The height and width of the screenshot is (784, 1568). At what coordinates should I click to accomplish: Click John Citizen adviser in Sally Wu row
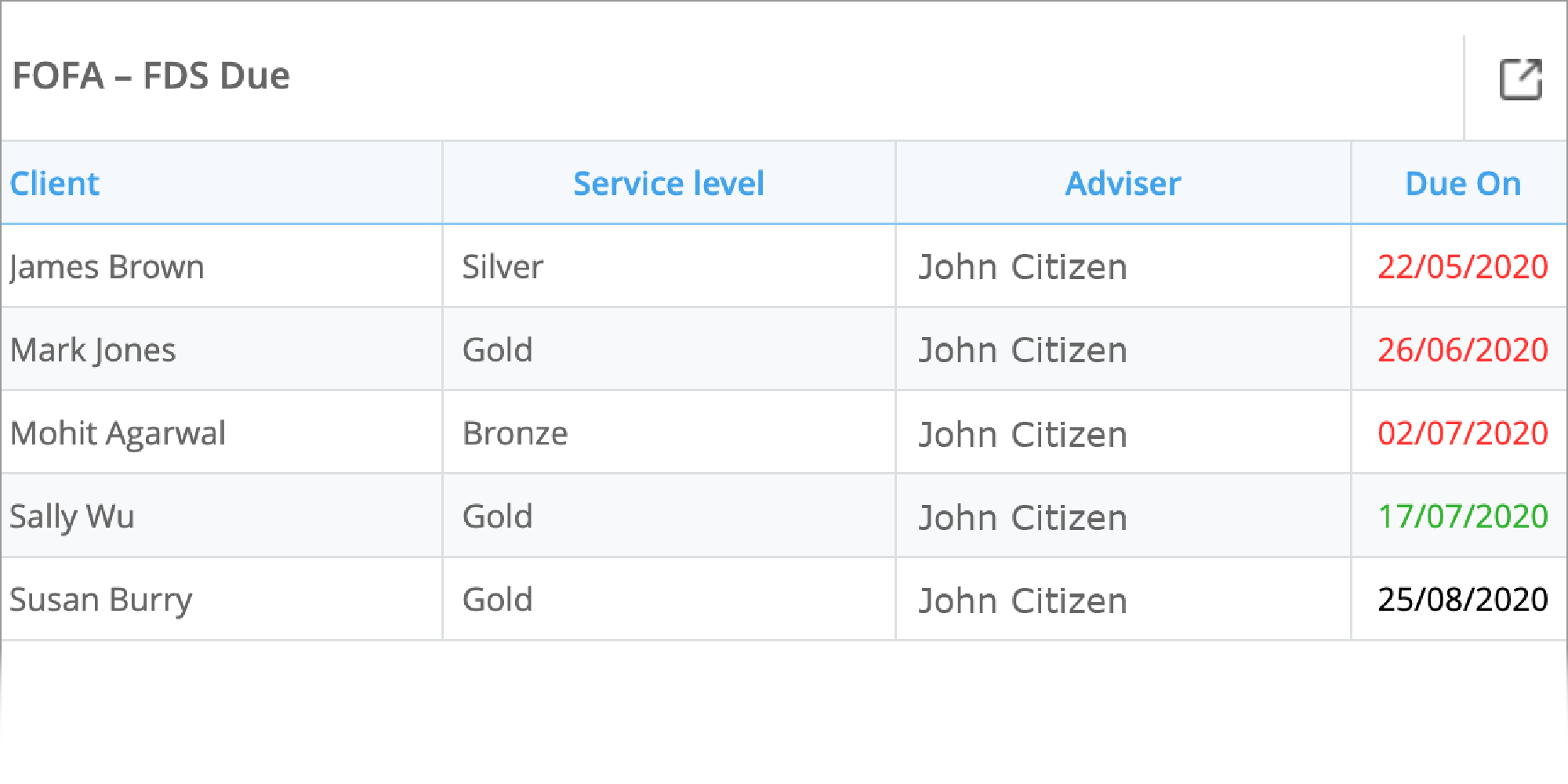click(x=1022, y=518)
